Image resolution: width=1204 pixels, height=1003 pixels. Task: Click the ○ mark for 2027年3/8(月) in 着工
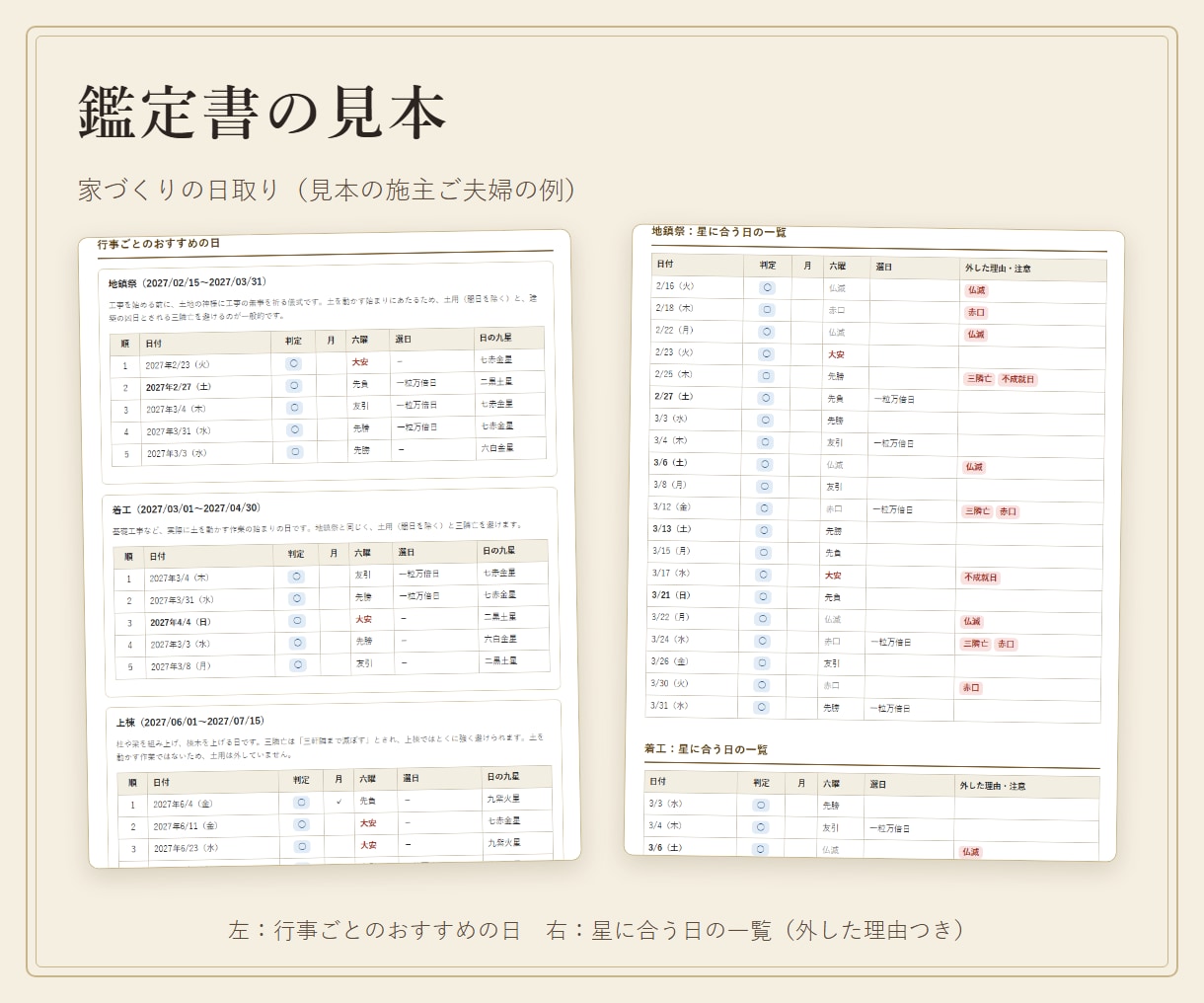click(298, 664)
